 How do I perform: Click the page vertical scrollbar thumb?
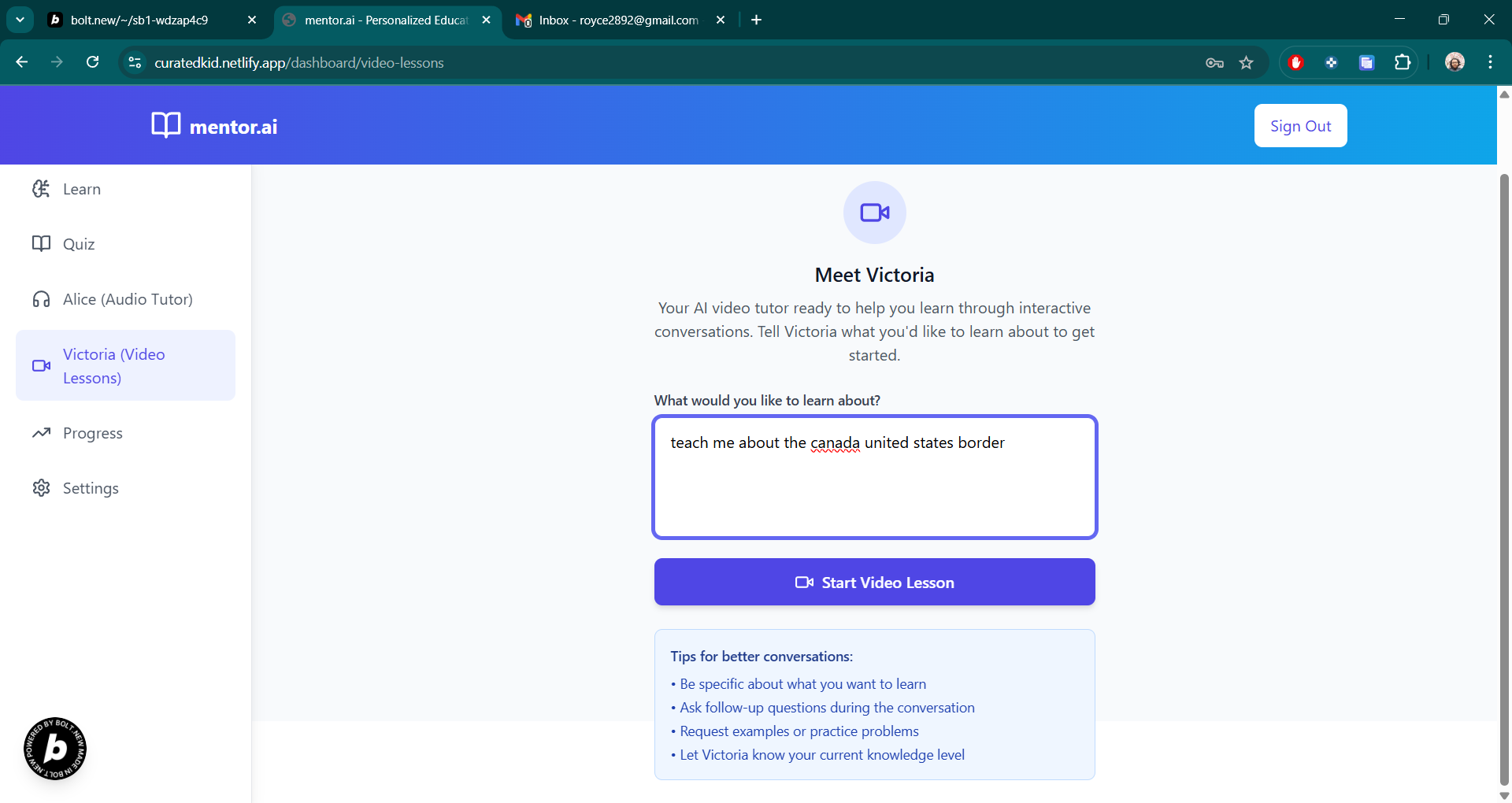coord(1504,479)
